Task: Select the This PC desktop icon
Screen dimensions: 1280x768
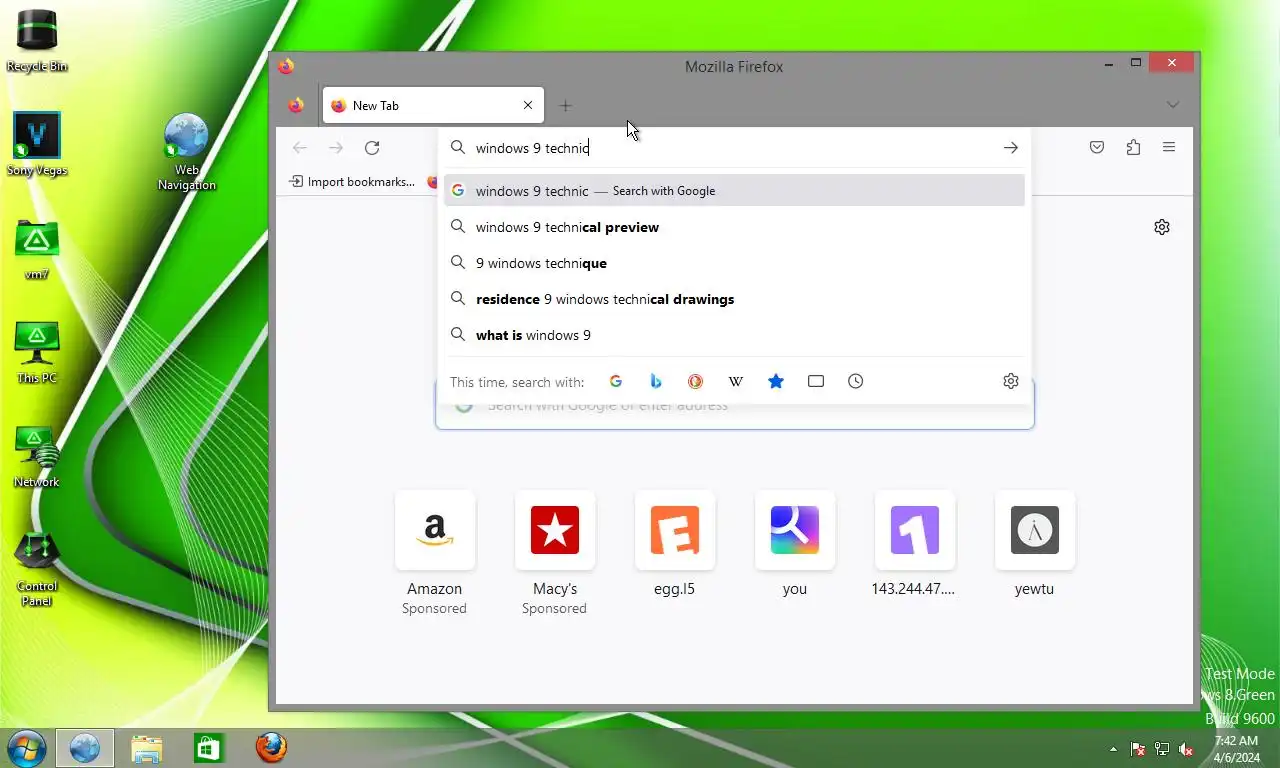Action: [x=37, y=353]
